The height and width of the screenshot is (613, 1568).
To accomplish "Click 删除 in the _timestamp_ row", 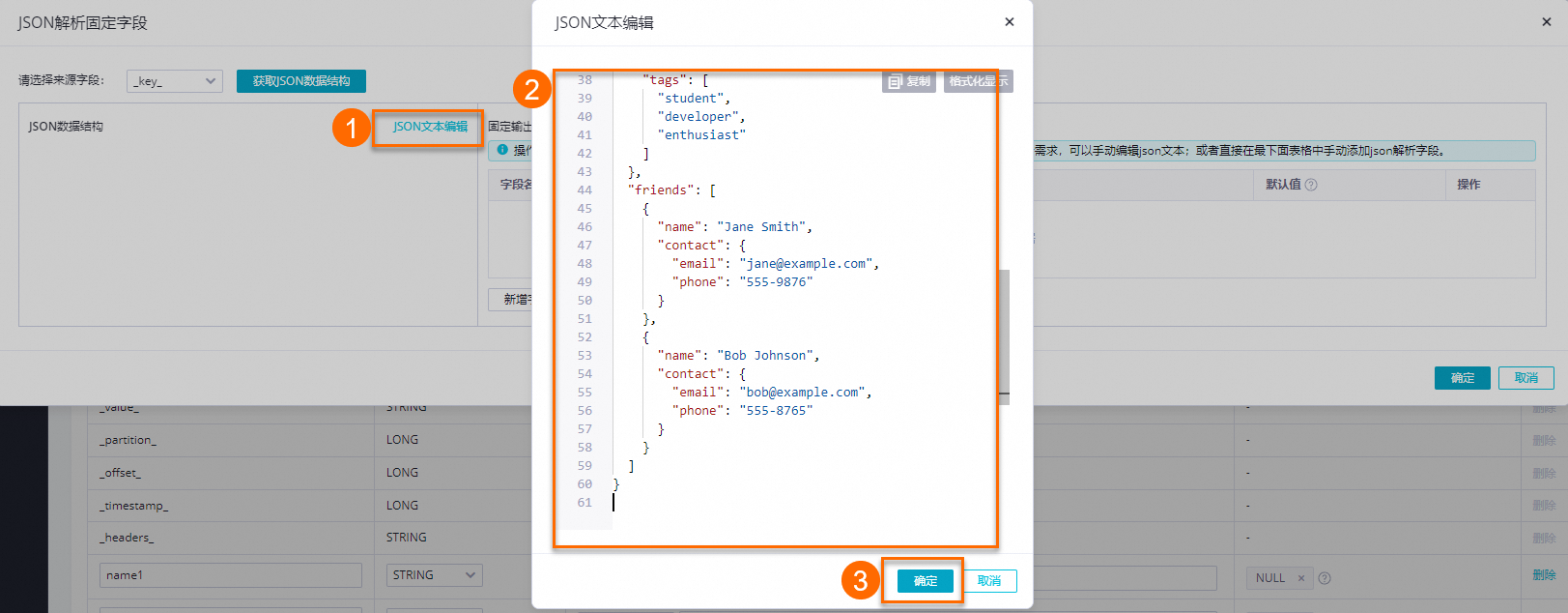I will pyautogui.click(x=1544, y=506).
